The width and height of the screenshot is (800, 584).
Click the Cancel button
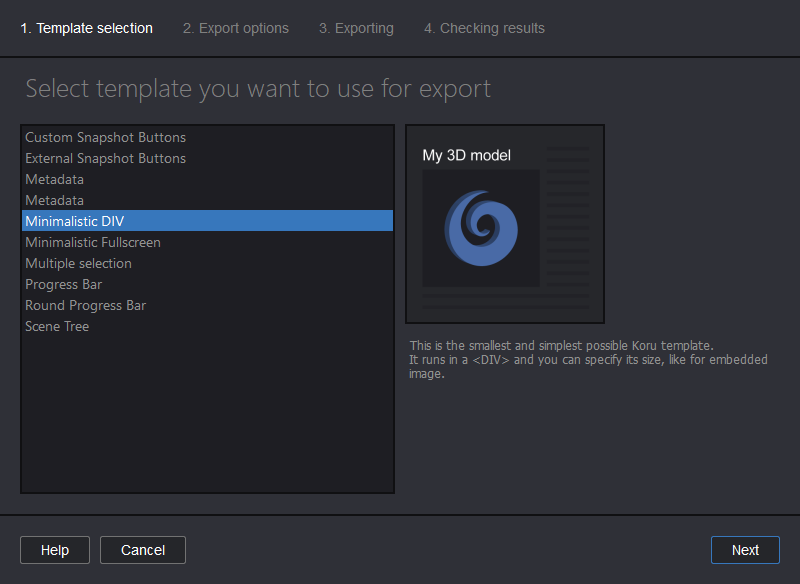click(142, 549)
